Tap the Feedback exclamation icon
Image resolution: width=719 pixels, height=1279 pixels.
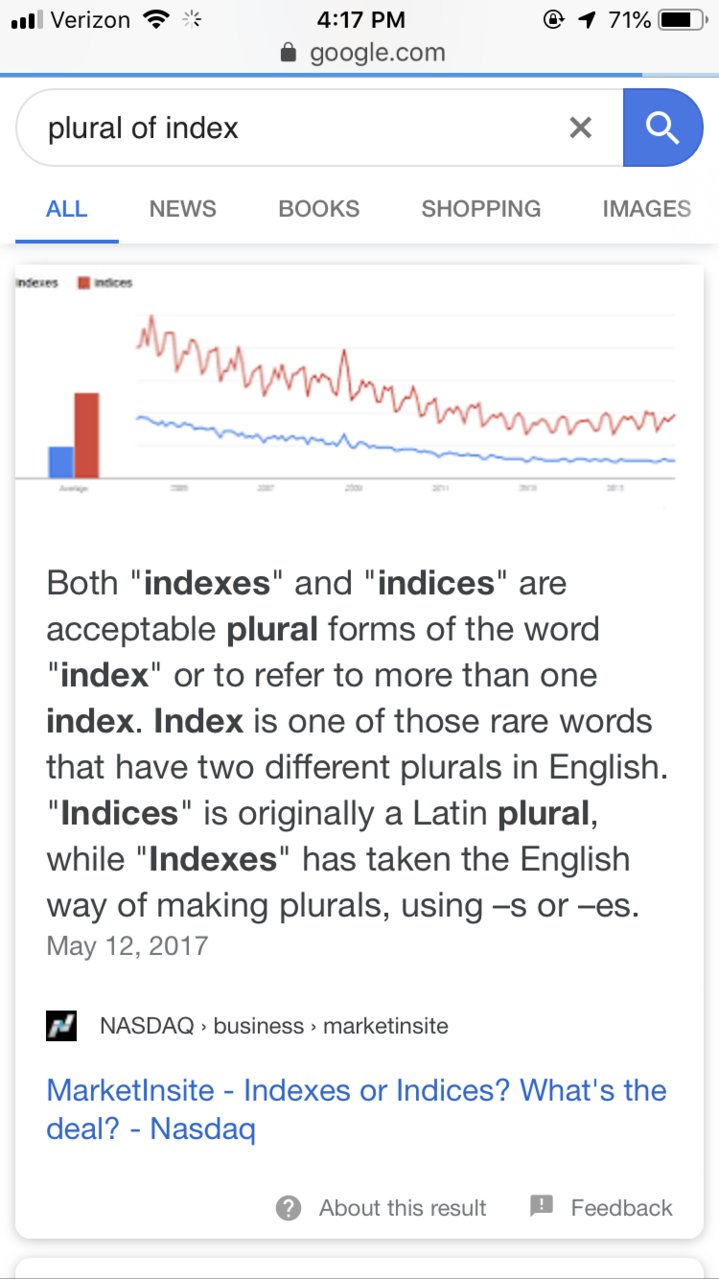541,1206
